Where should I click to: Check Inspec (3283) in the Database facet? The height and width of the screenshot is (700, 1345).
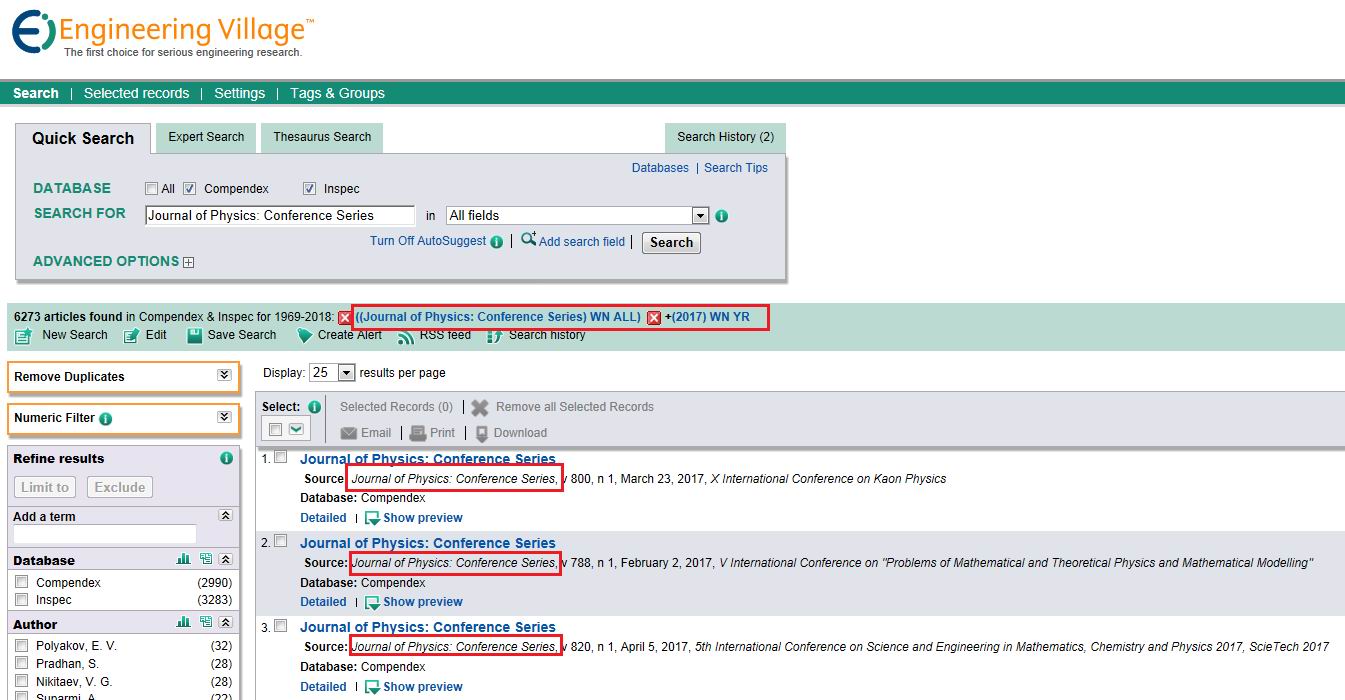tap(22, 600)
